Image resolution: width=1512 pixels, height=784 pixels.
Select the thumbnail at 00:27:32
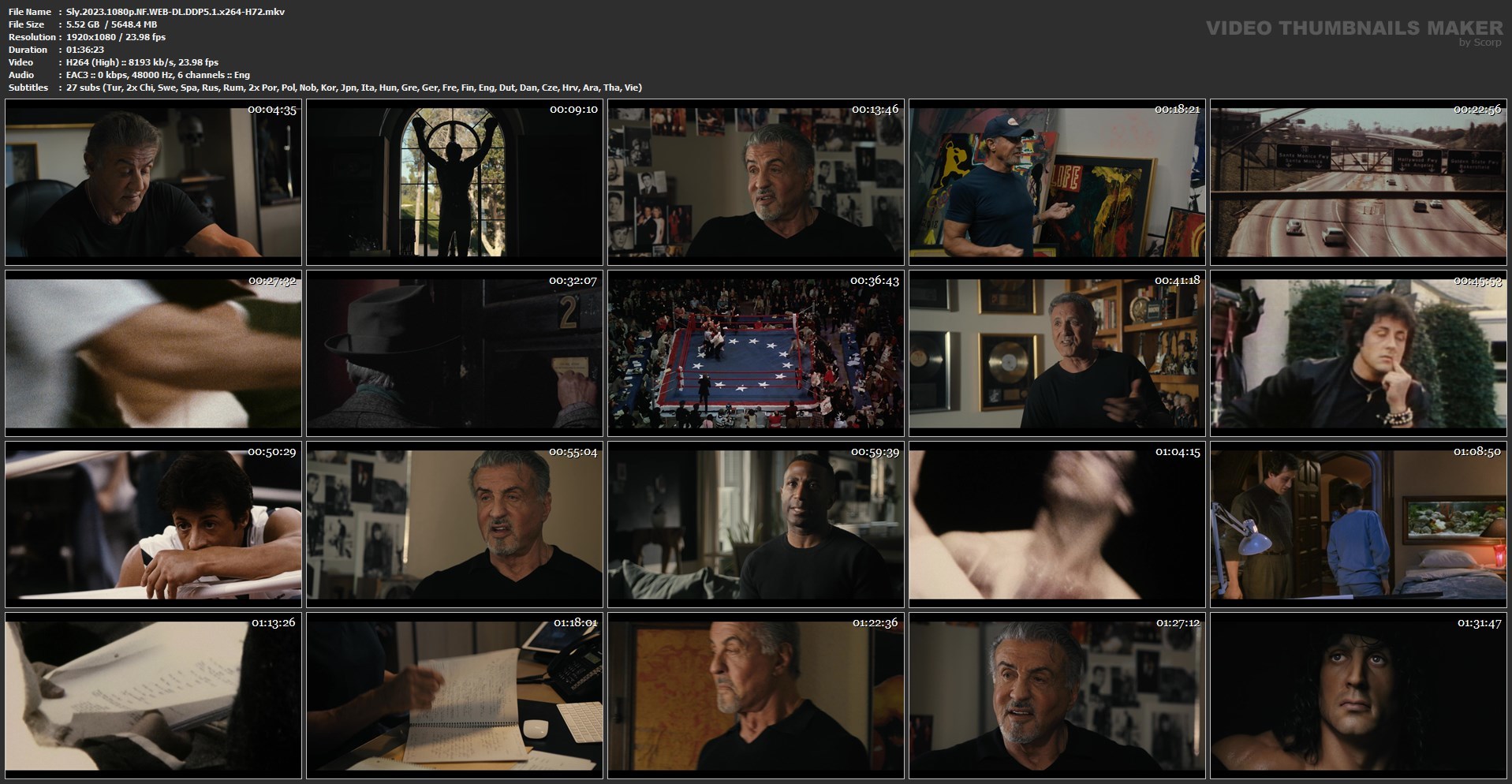pos(153,353)
